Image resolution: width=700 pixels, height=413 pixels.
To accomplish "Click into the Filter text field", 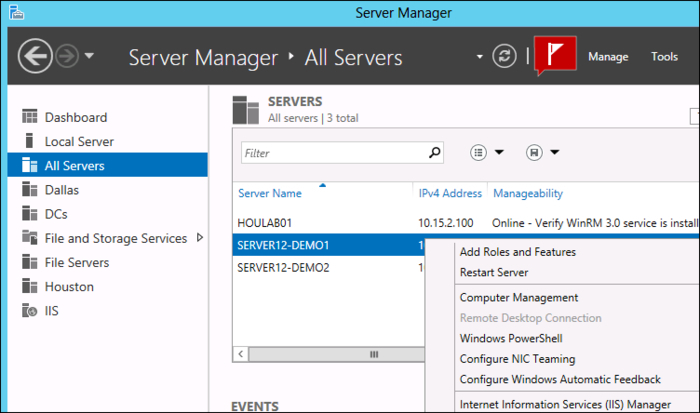I will [330, 153].
